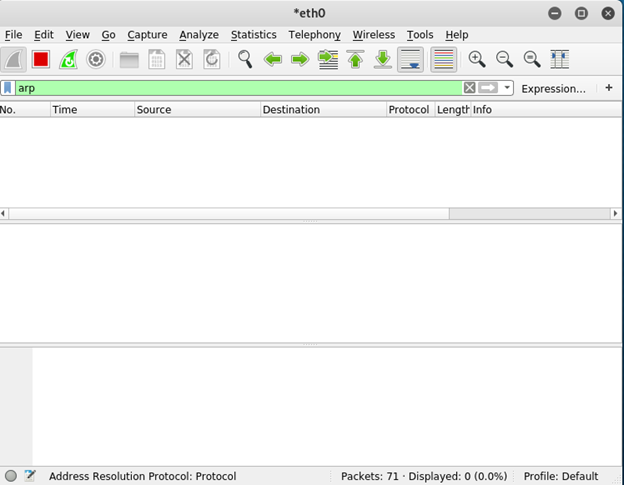Sort by the Info column header
Screen dimensions: 624x485
click(x=546, y=109)
